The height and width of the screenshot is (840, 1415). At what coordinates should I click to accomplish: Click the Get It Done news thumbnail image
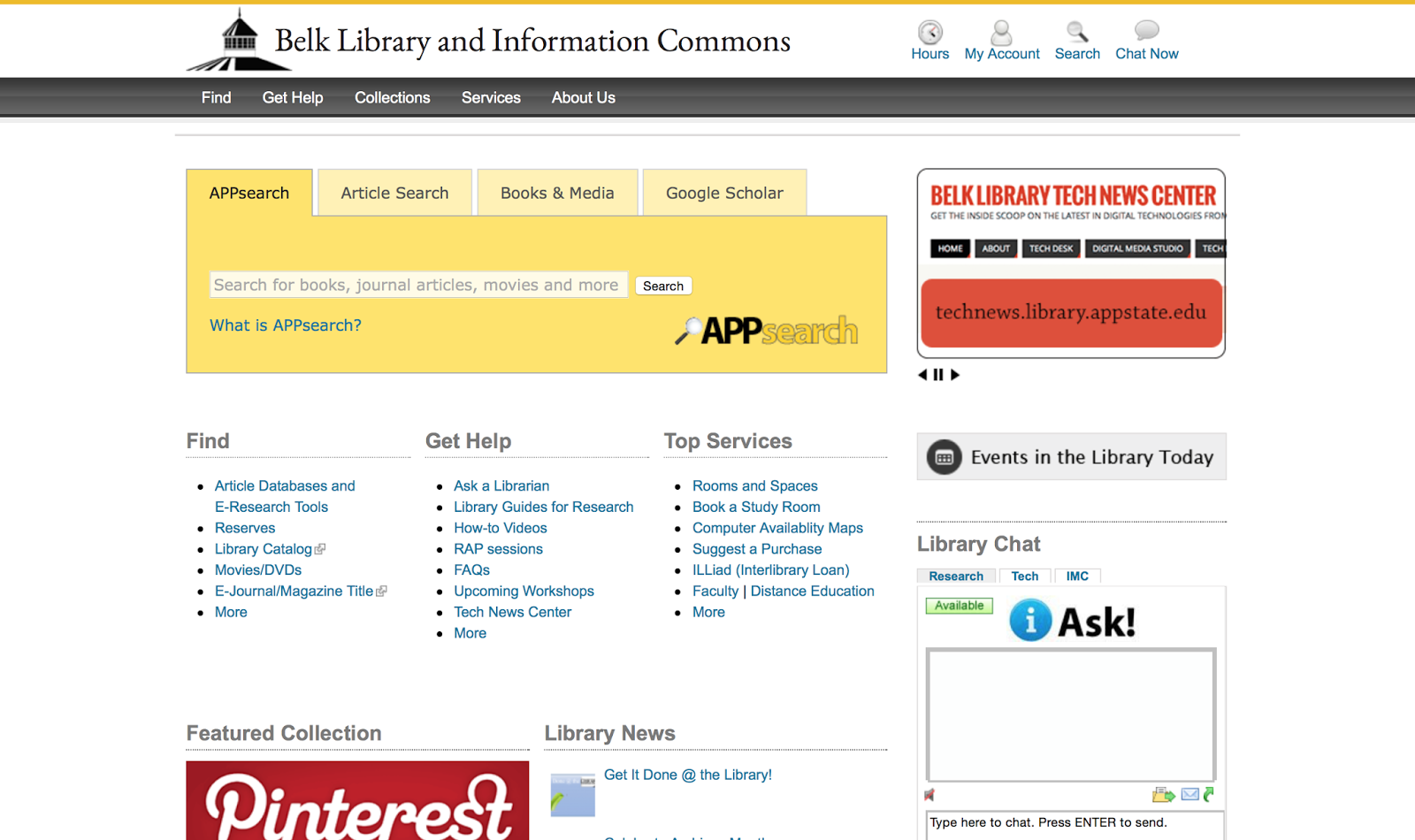tap(573, 795)
